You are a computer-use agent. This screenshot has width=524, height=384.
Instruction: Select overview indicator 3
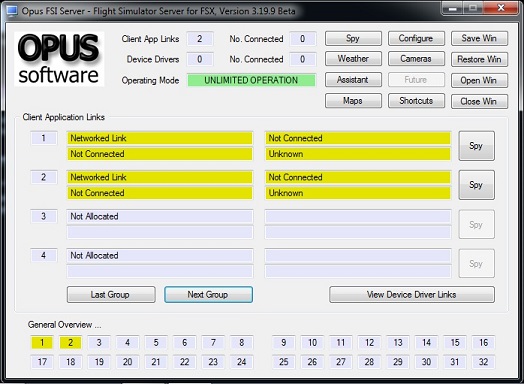click(99, 343)
